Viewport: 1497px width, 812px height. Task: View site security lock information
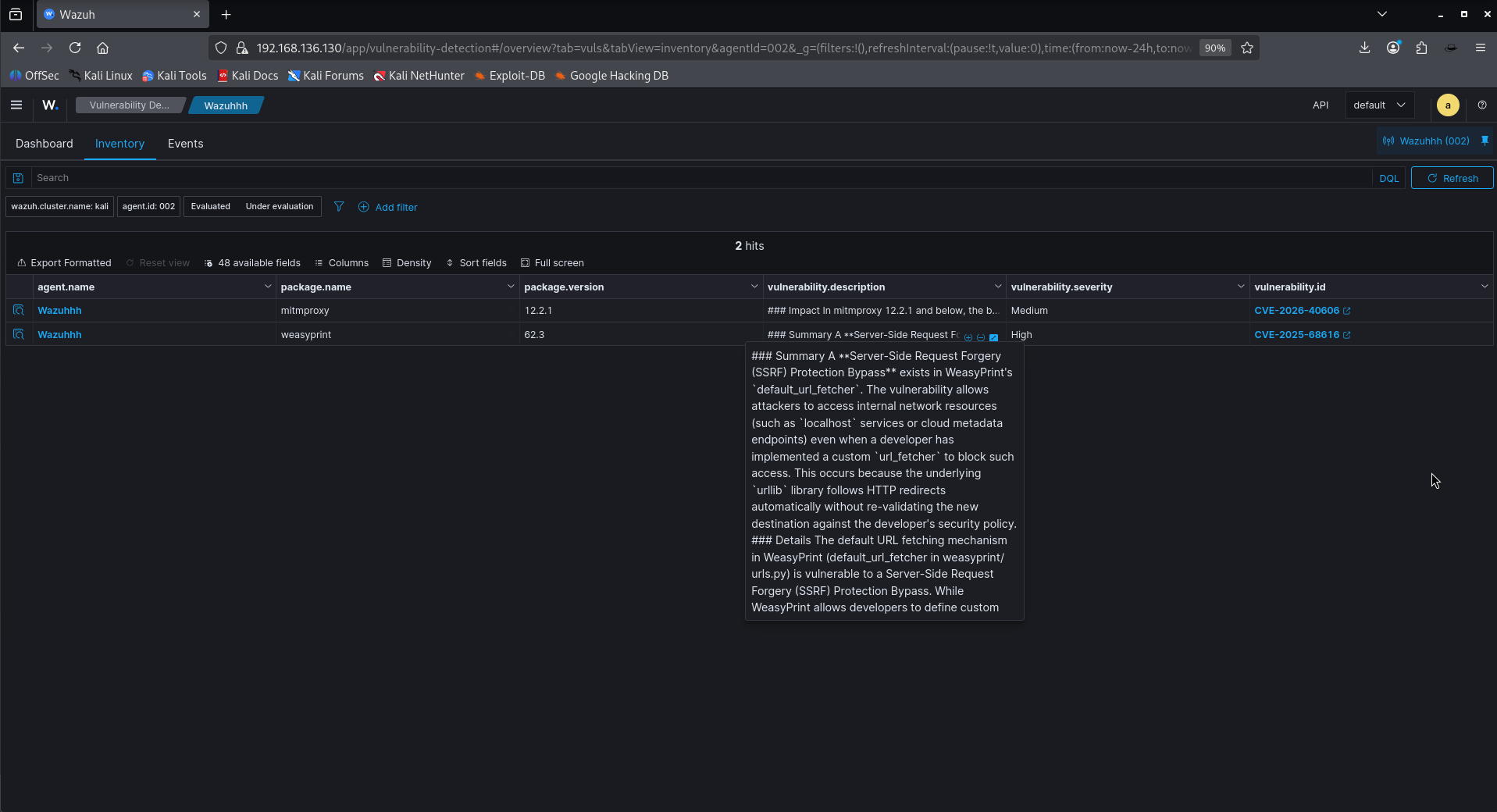click(x=242, y=48)
